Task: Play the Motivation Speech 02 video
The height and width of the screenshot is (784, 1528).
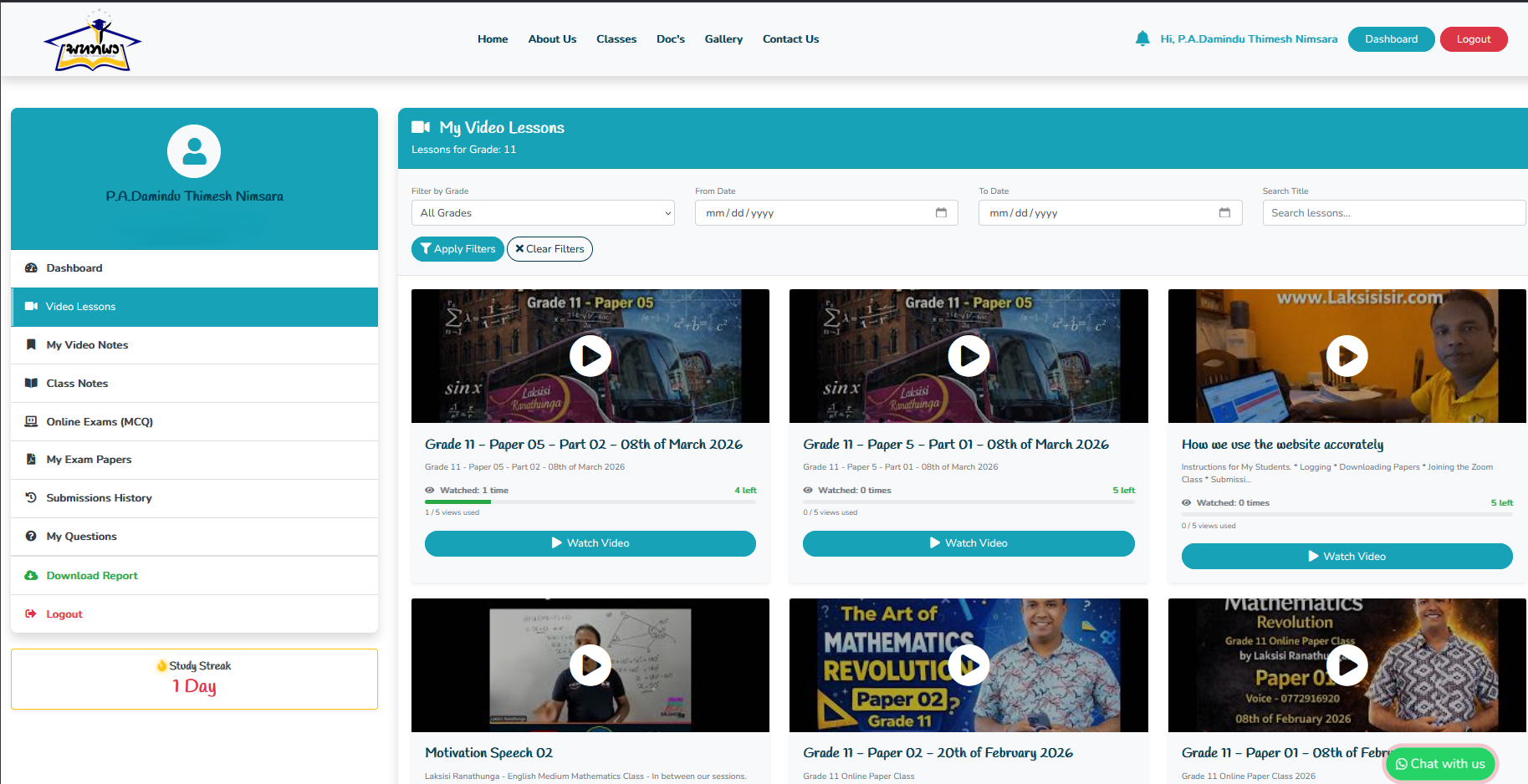Action: (590, 665)
